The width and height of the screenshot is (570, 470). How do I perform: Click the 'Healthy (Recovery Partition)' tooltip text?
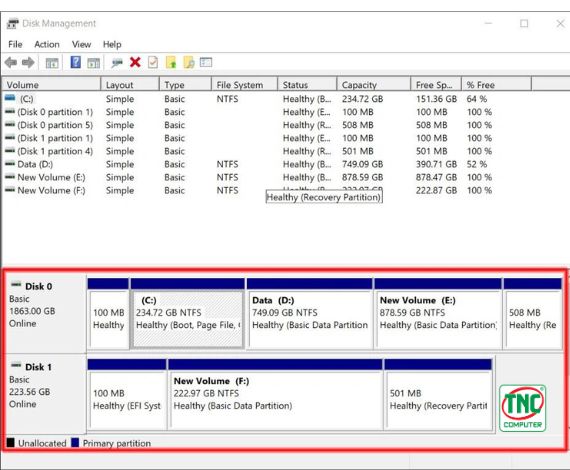[x=324, y=197]
